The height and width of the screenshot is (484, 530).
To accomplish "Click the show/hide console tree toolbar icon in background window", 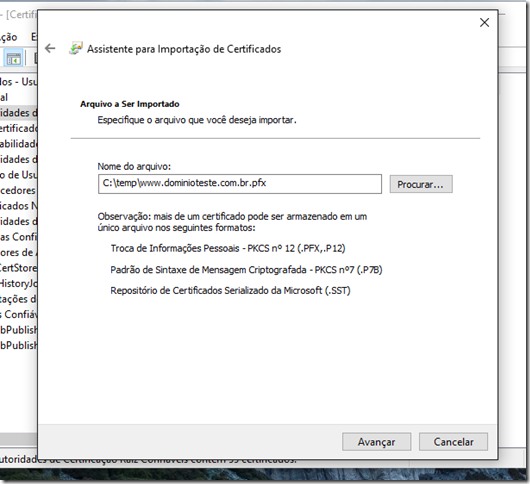I will tap(14, 59).
